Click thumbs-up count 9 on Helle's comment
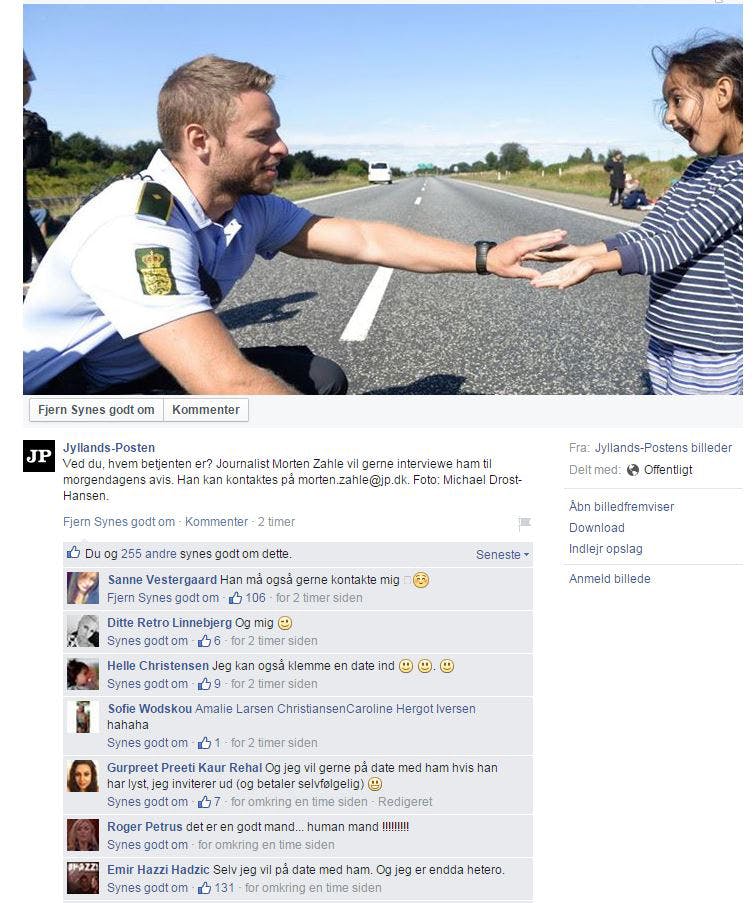The height and width of the screenshot is (903, 756). [x=209, y=684]
